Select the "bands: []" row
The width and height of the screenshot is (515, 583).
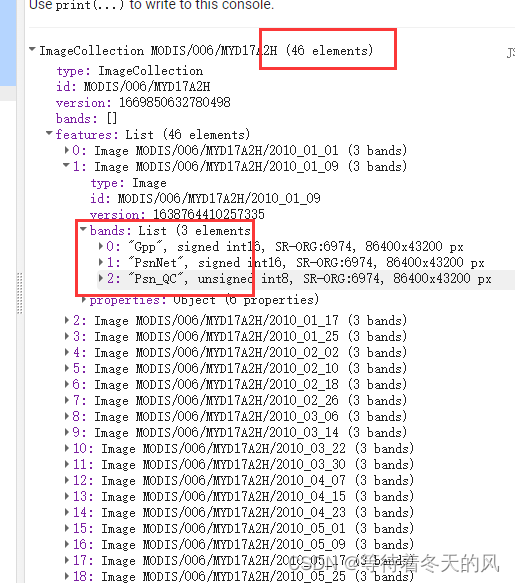[x=87, y=119]
